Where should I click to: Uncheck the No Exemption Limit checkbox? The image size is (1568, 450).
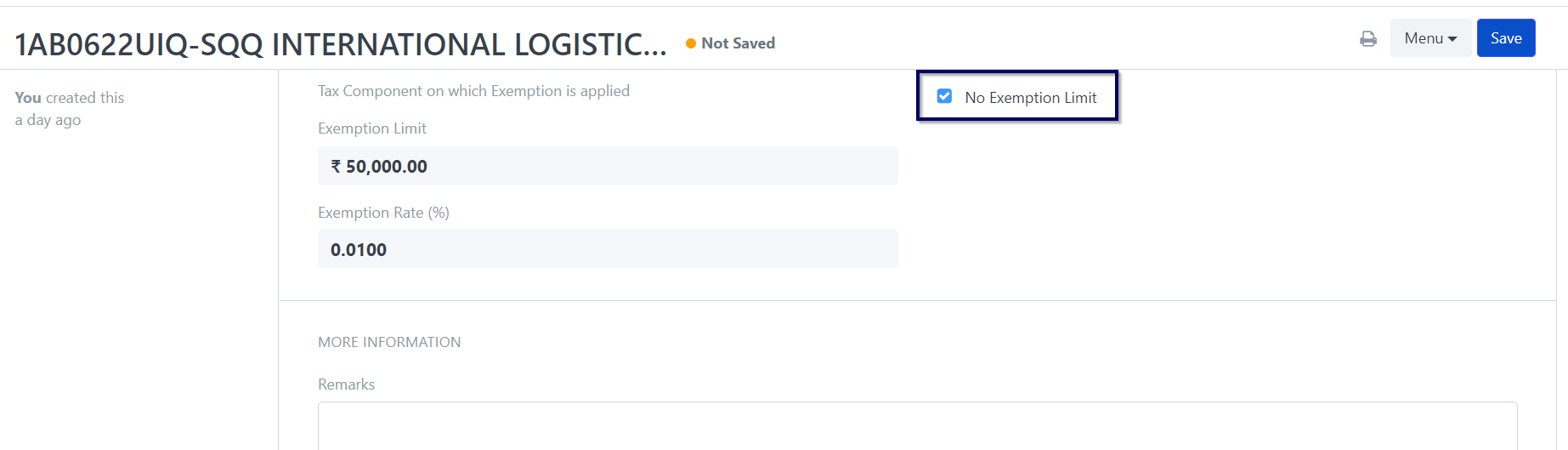point(944,96)
